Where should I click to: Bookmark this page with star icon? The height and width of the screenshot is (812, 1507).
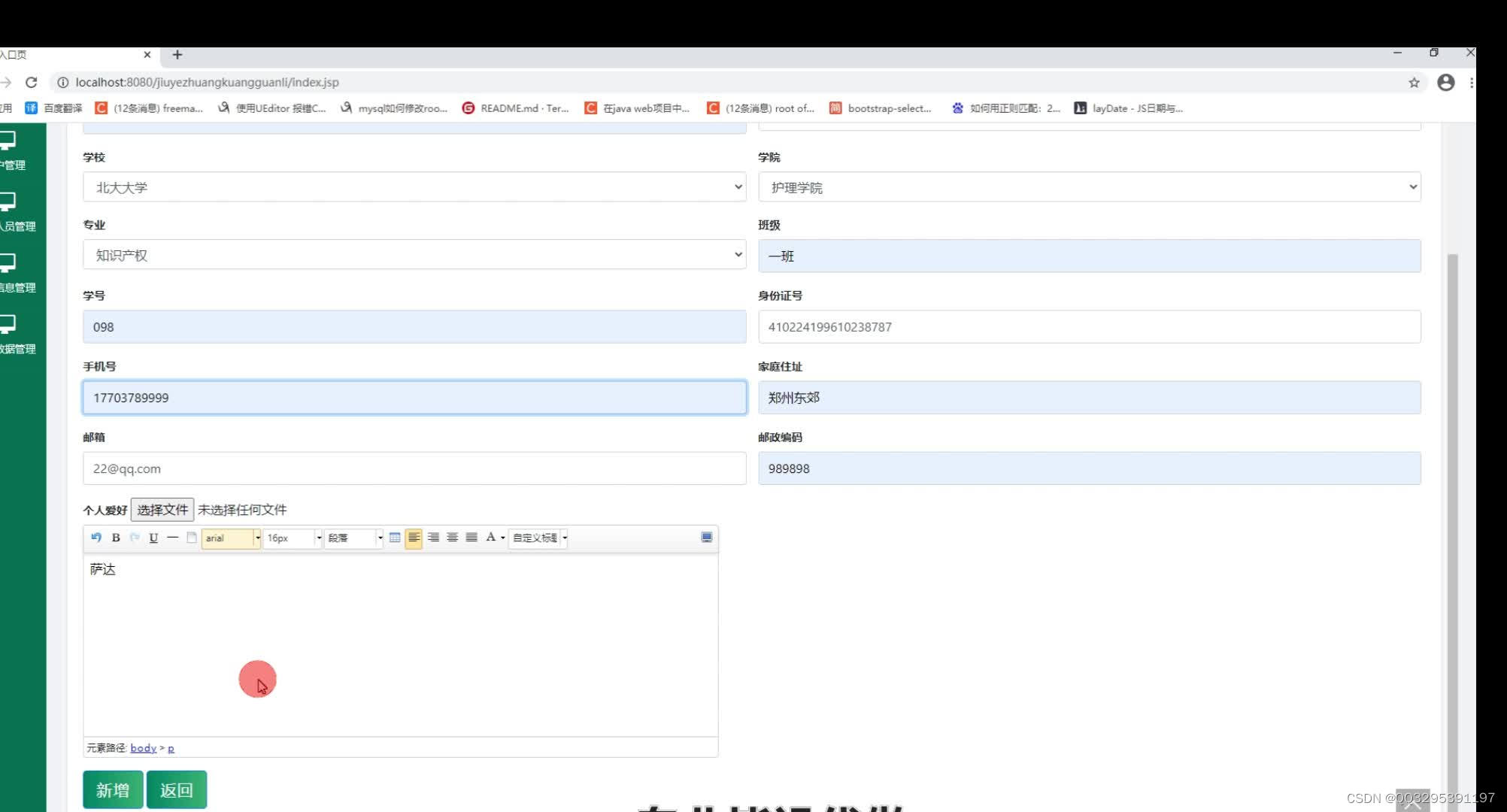click(1414, 83)
